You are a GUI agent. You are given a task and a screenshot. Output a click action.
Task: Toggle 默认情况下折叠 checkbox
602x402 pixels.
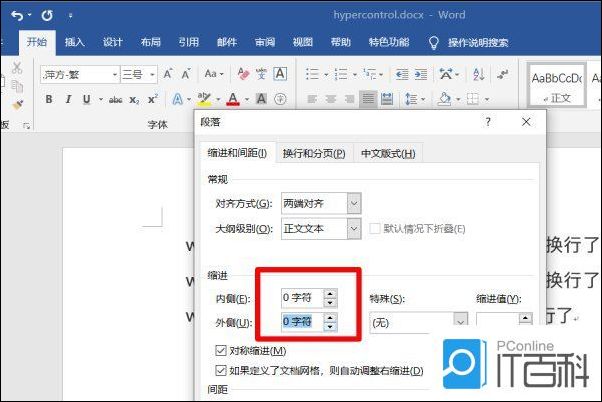[x=374, y=229]
